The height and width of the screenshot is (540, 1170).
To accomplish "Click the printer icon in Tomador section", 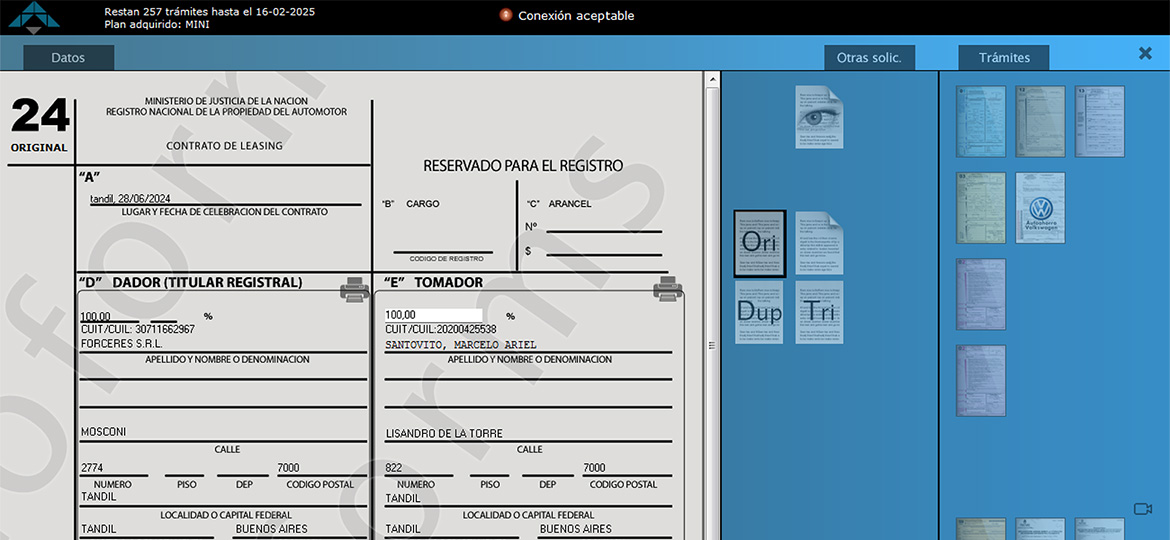I will coord(667,289).
